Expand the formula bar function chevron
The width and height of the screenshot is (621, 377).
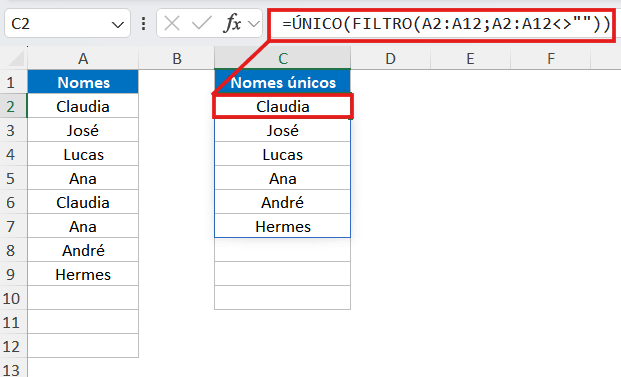pos(253,24)
